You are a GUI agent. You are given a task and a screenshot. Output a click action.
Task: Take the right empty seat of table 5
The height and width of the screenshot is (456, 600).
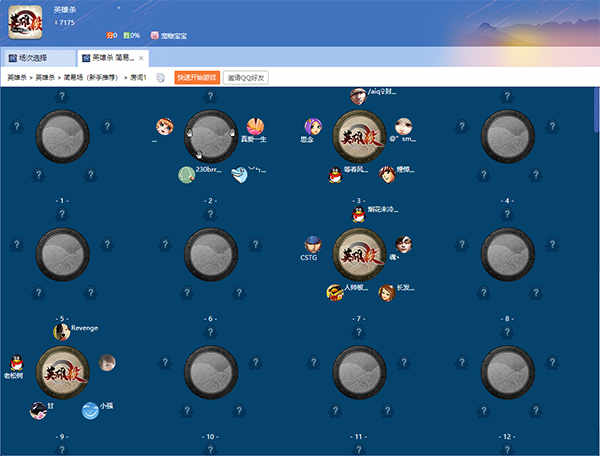pyautogui.click(x=107, y=244)
